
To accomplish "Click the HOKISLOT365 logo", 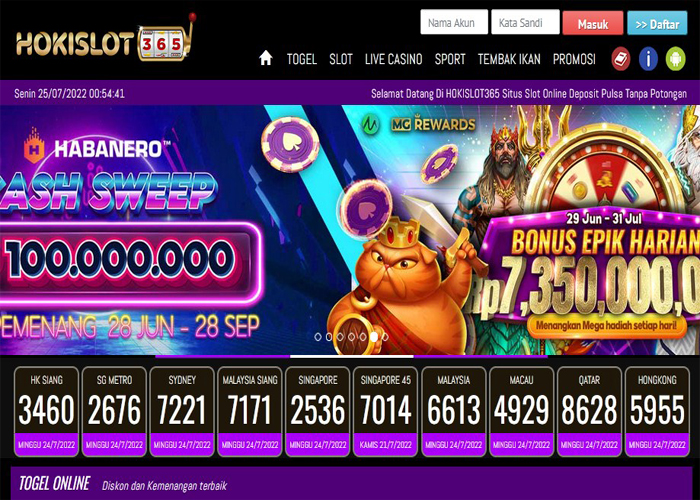I will (105, 39).
